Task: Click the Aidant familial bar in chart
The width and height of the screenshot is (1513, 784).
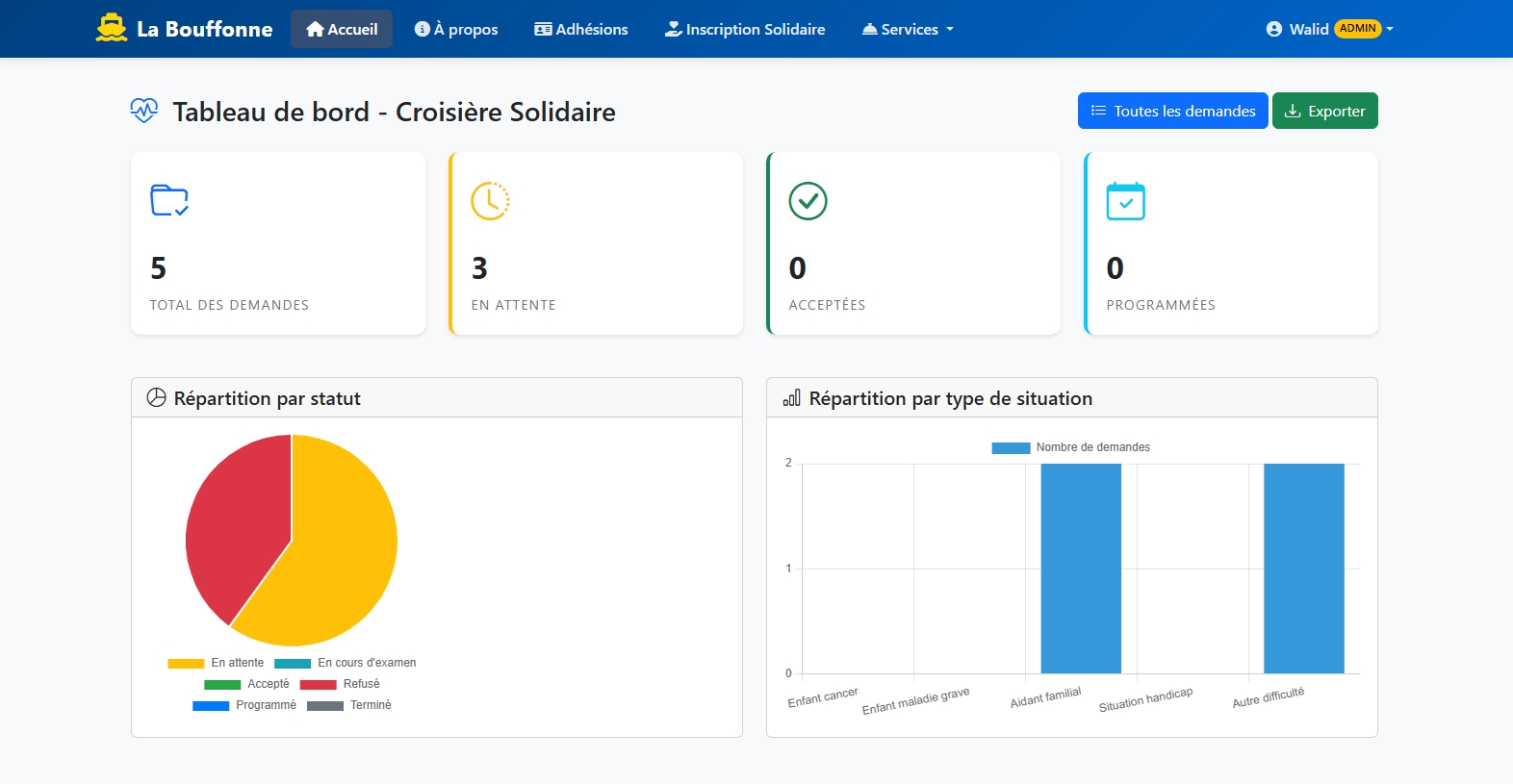Action: [x=1080, y=568]
